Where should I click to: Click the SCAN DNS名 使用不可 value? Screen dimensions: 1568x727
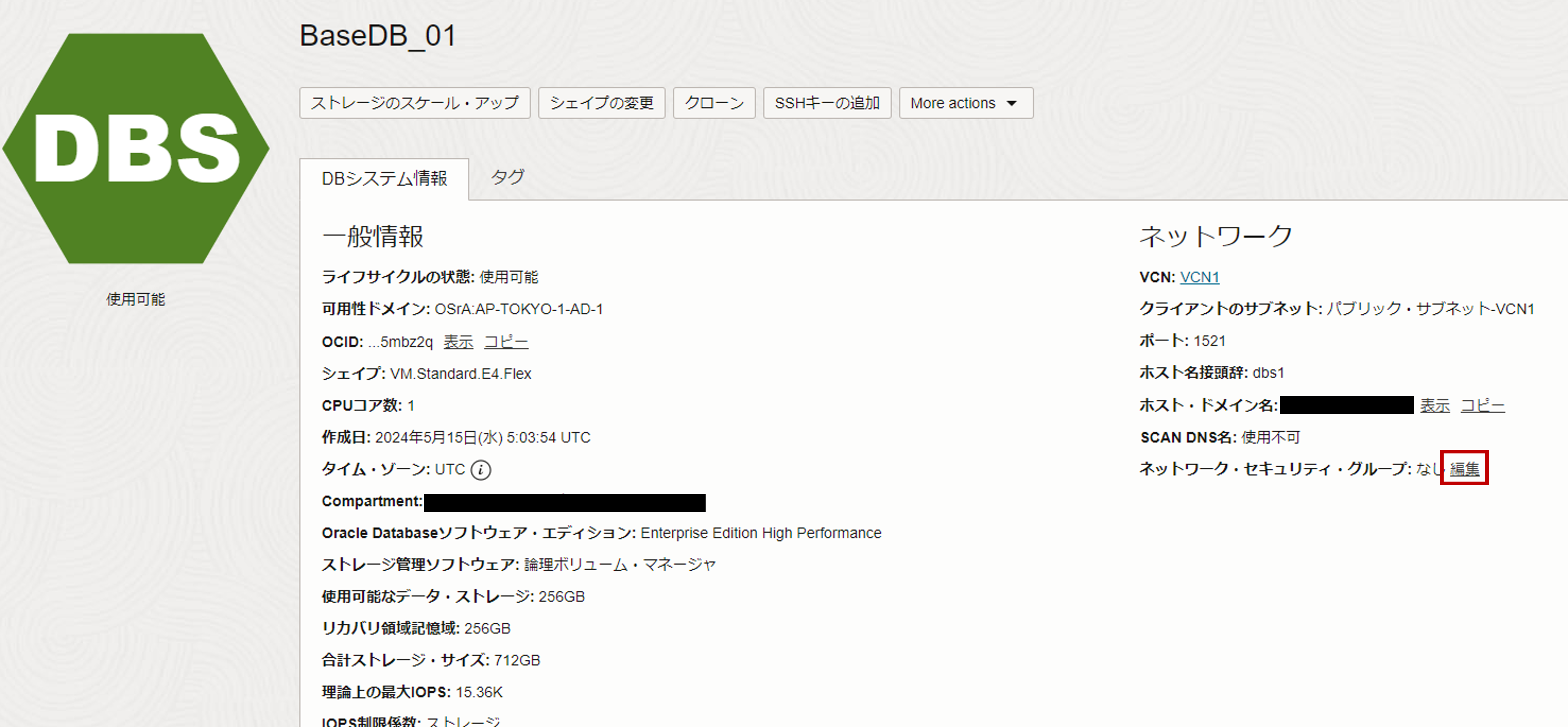[1270, 437]
